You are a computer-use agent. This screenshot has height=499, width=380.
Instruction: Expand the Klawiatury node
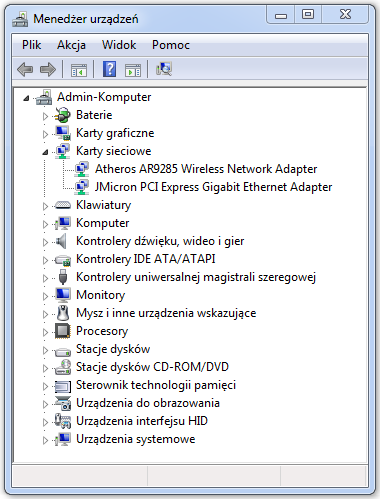[45, 206]
